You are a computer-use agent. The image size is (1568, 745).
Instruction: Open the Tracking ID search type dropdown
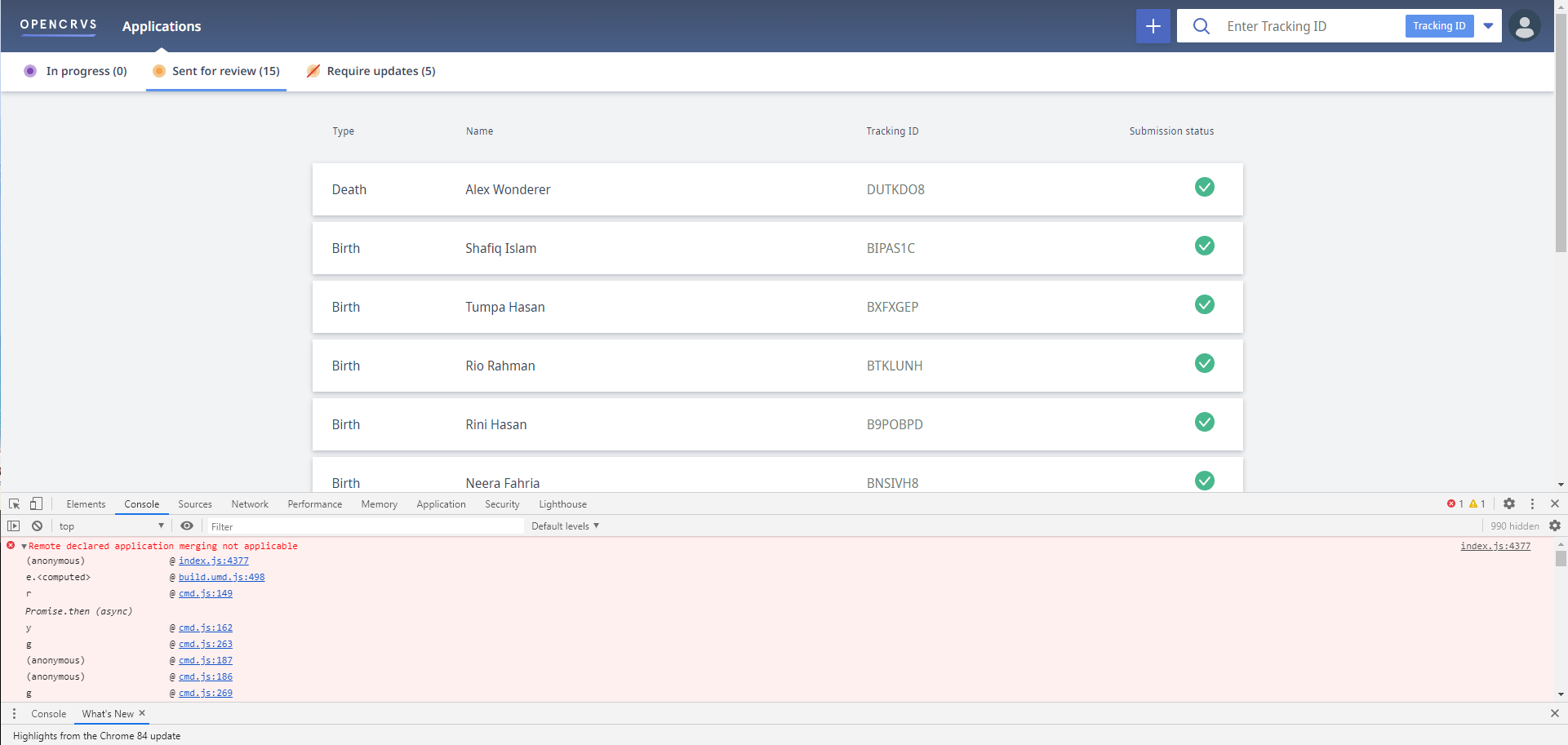coord(1488,25)
